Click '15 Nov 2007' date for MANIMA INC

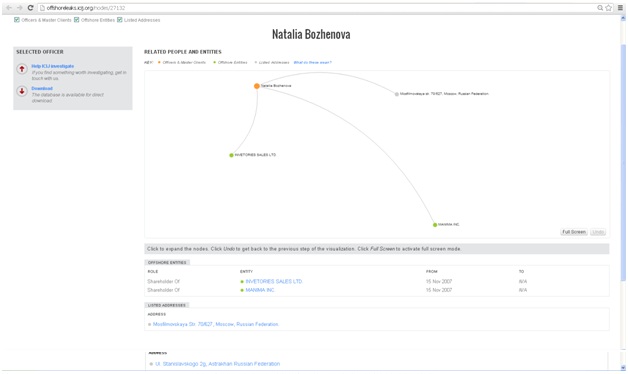tap(439, 290)
